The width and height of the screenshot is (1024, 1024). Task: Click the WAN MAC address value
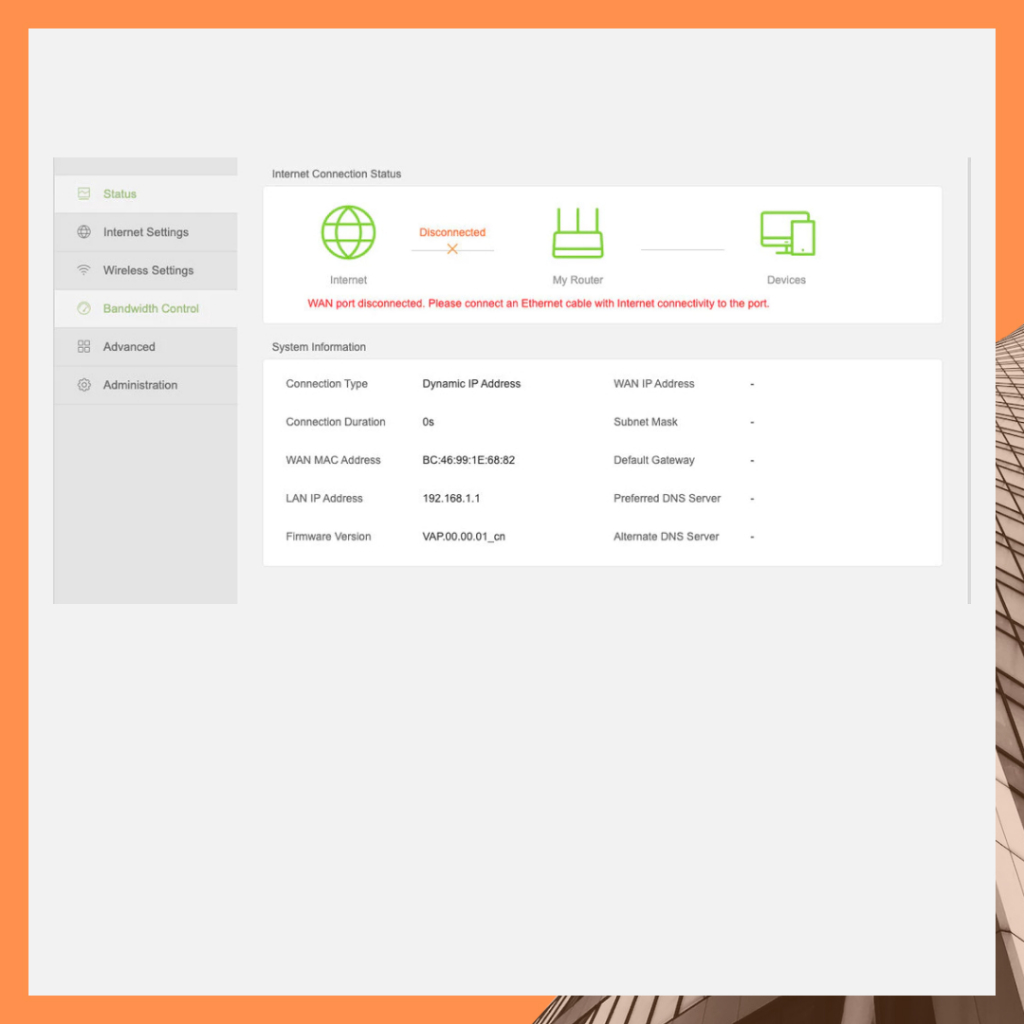[468, 460]
